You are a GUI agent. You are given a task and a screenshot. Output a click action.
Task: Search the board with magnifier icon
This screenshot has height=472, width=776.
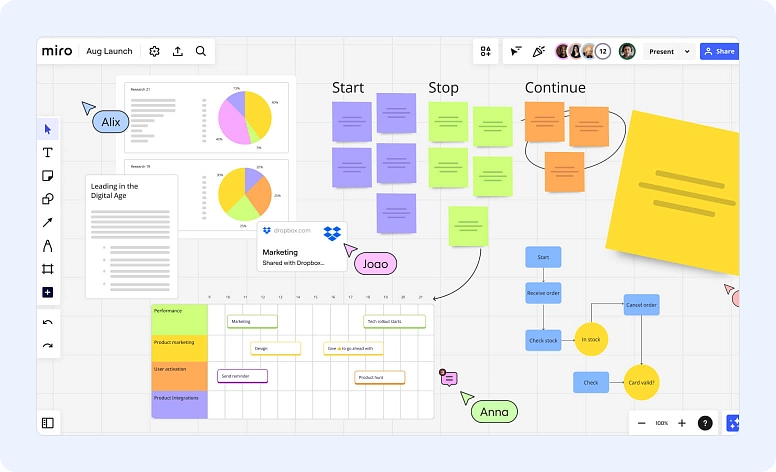coord(200,51)
